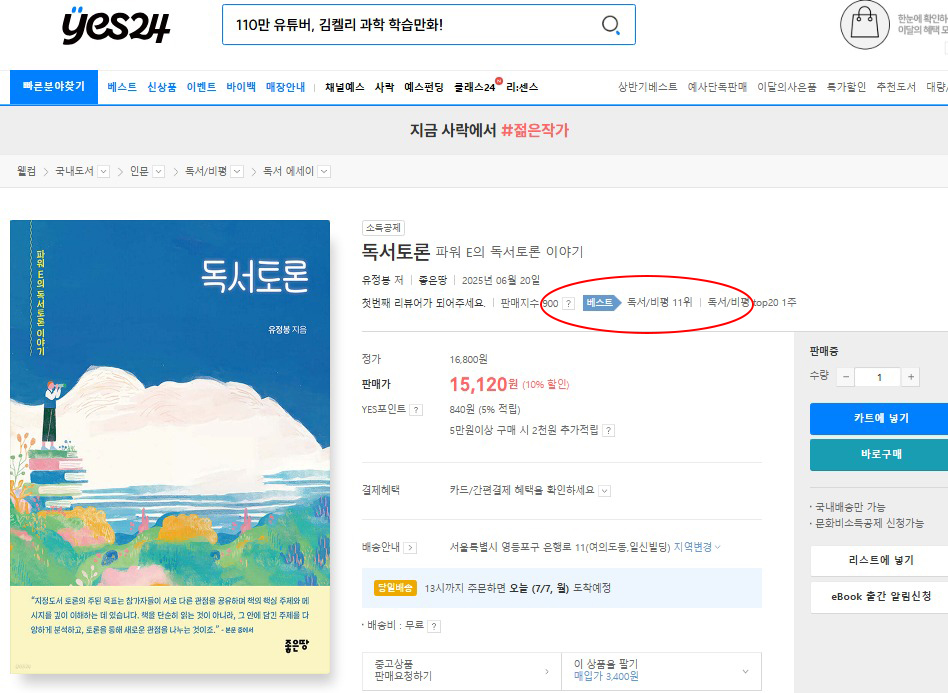Open the 배송비 help question mark
Viewport: 948px width, 693px height.
[434, 626]
